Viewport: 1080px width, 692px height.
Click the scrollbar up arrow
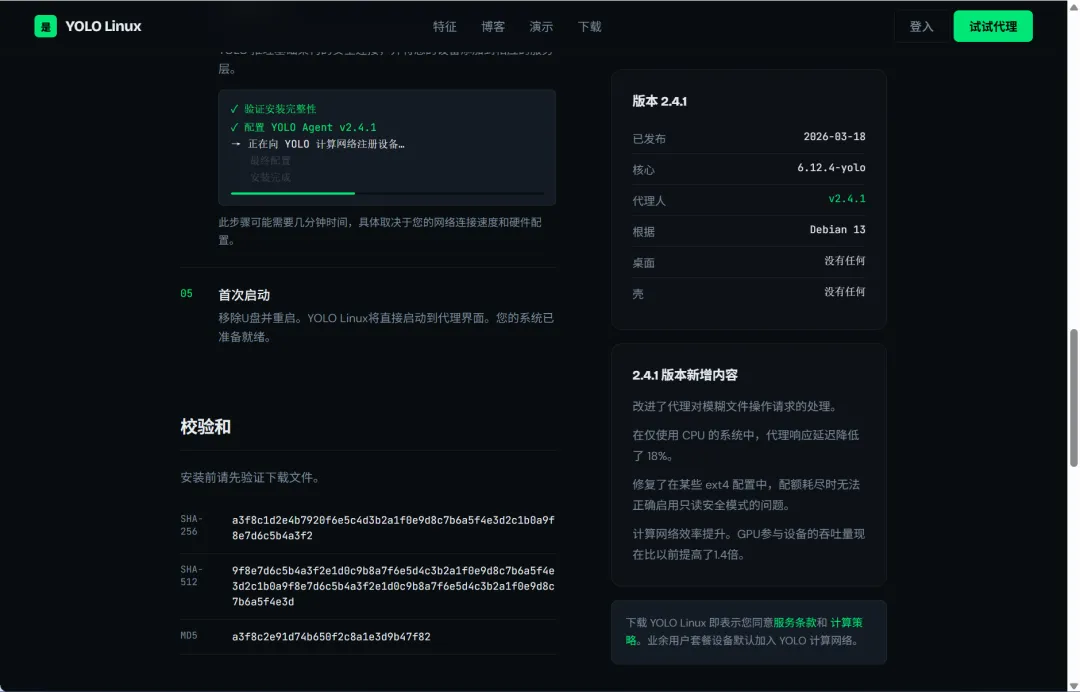click(1073, 6)
